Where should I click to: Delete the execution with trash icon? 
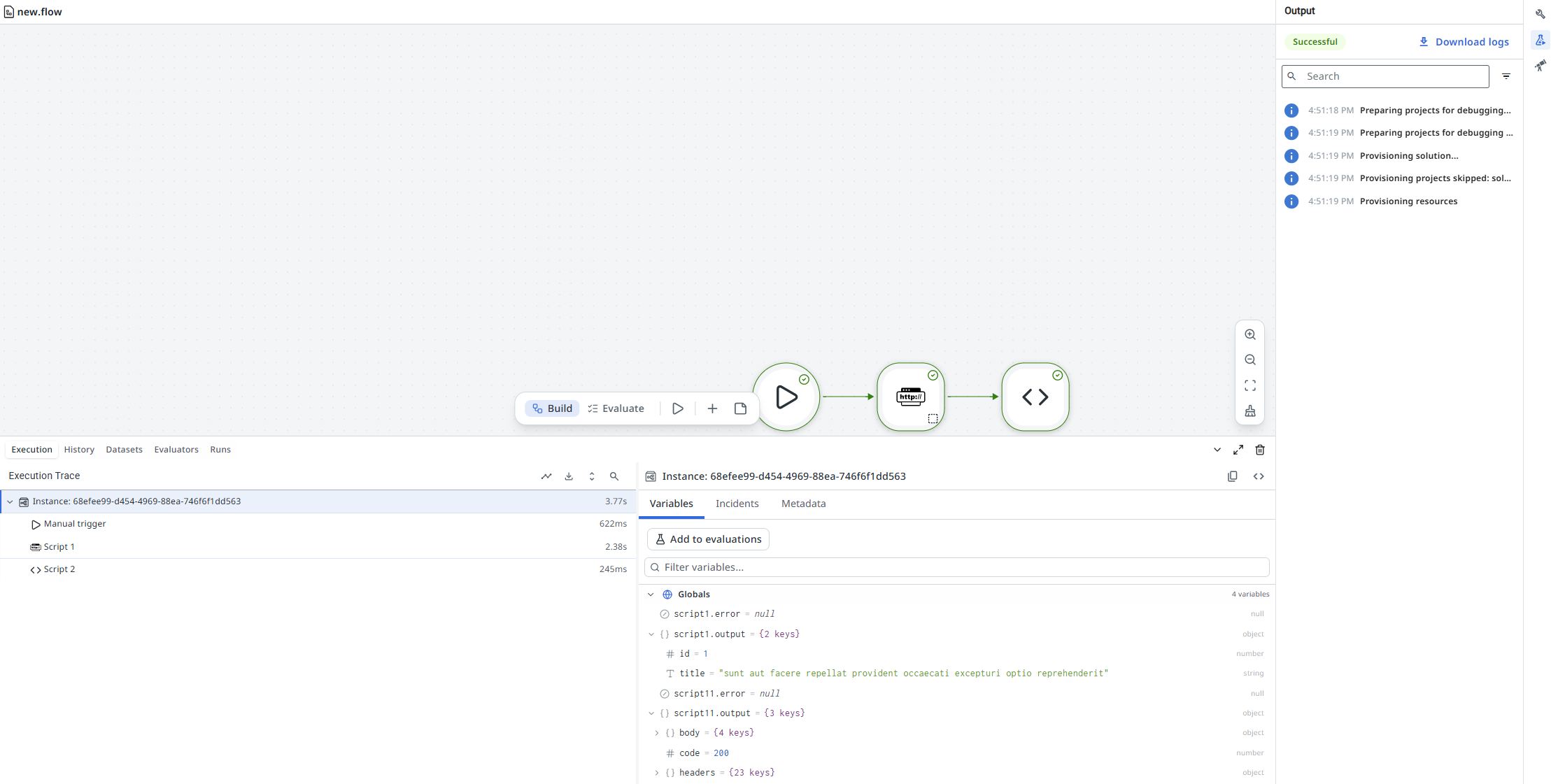[x=1260, y=450]
